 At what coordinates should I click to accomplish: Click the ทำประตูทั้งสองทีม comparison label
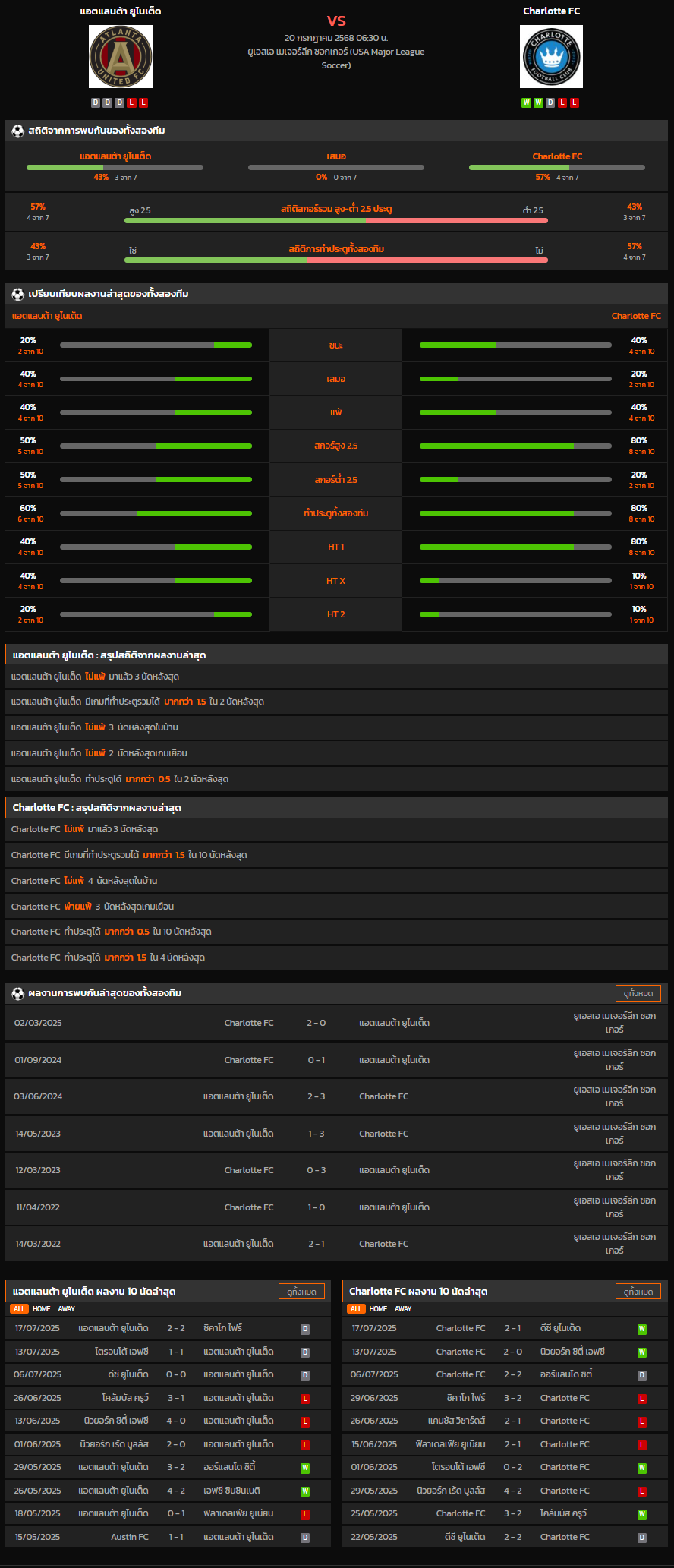click(336, 513)
